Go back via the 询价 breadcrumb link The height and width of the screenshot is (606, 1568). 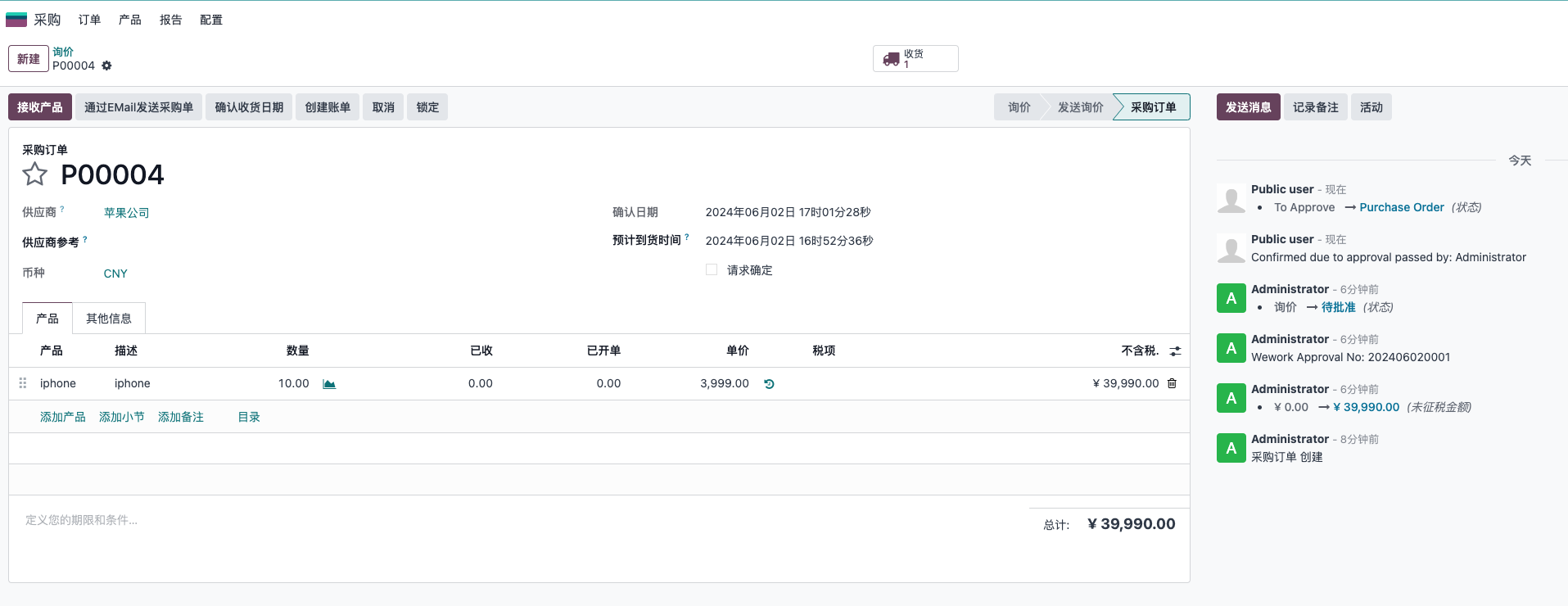click(63, 52)
